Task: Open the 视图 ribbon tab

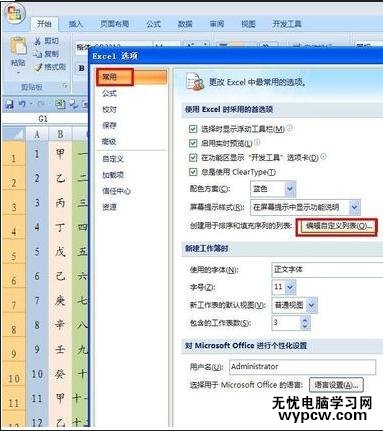Action: point(248,24)
